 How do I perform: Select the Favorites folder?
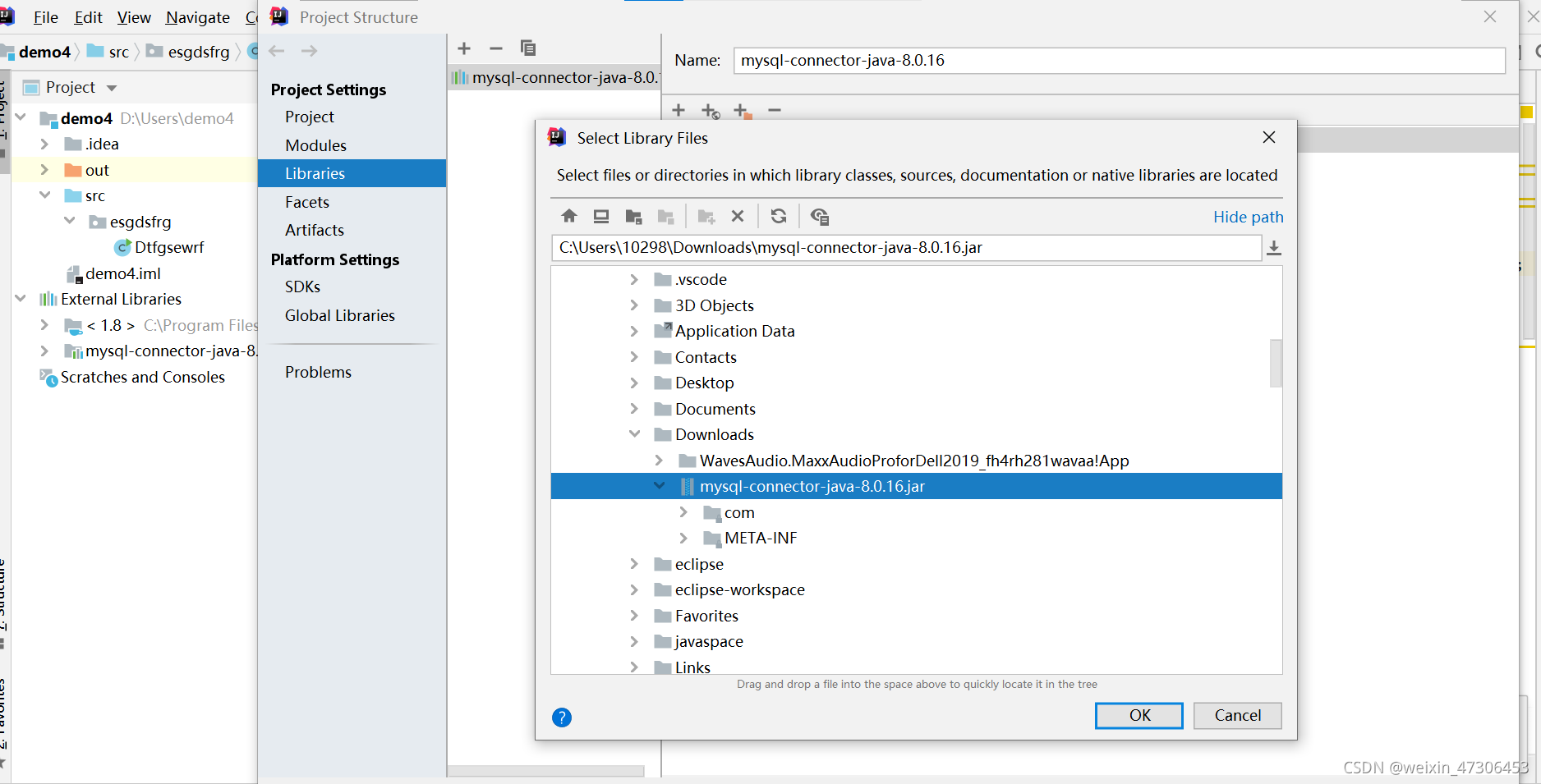706,616
